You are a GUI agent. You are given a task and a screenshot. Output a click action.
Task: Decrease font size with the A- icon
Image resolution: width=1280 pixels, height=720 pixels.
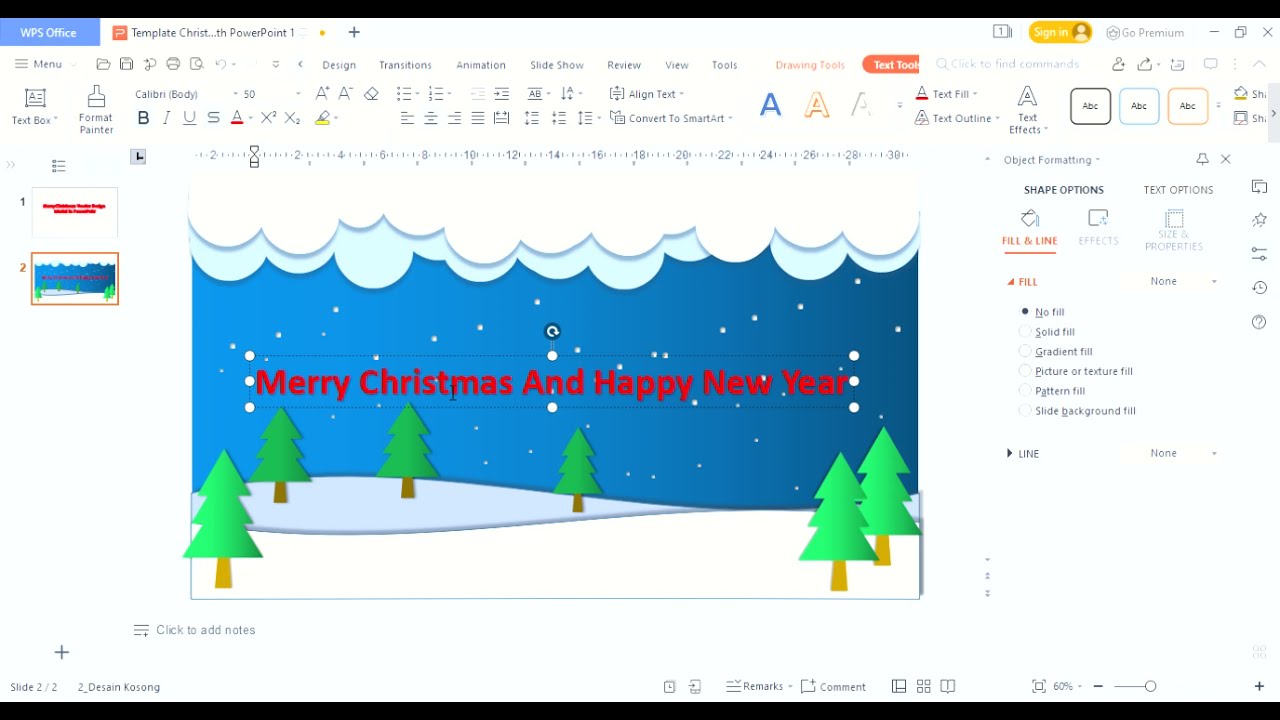pos(345,93)
